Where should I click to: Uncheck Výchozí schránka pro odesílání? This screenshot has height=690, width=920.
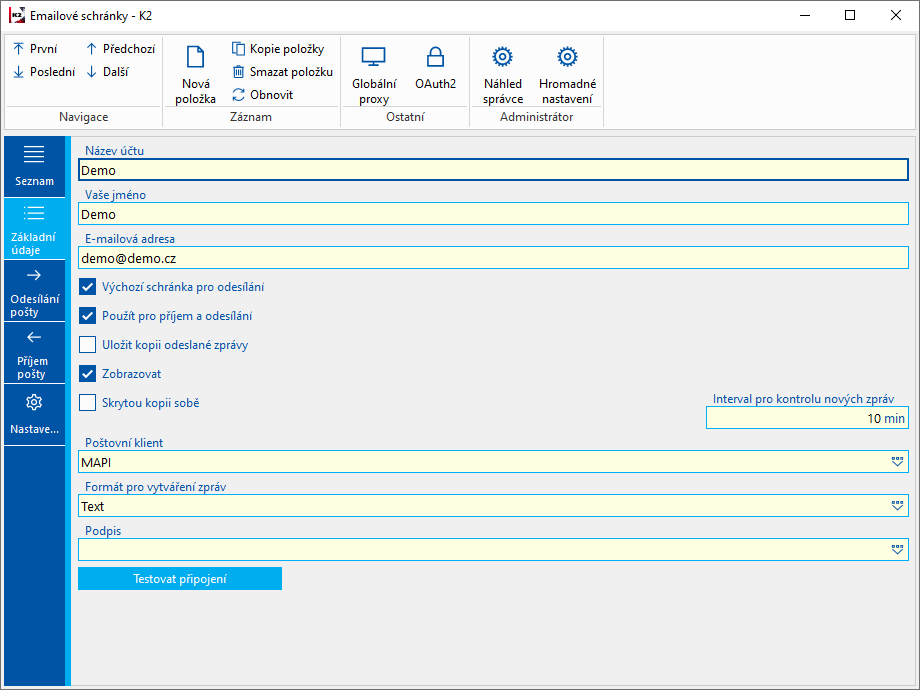(x=88, y=287)
